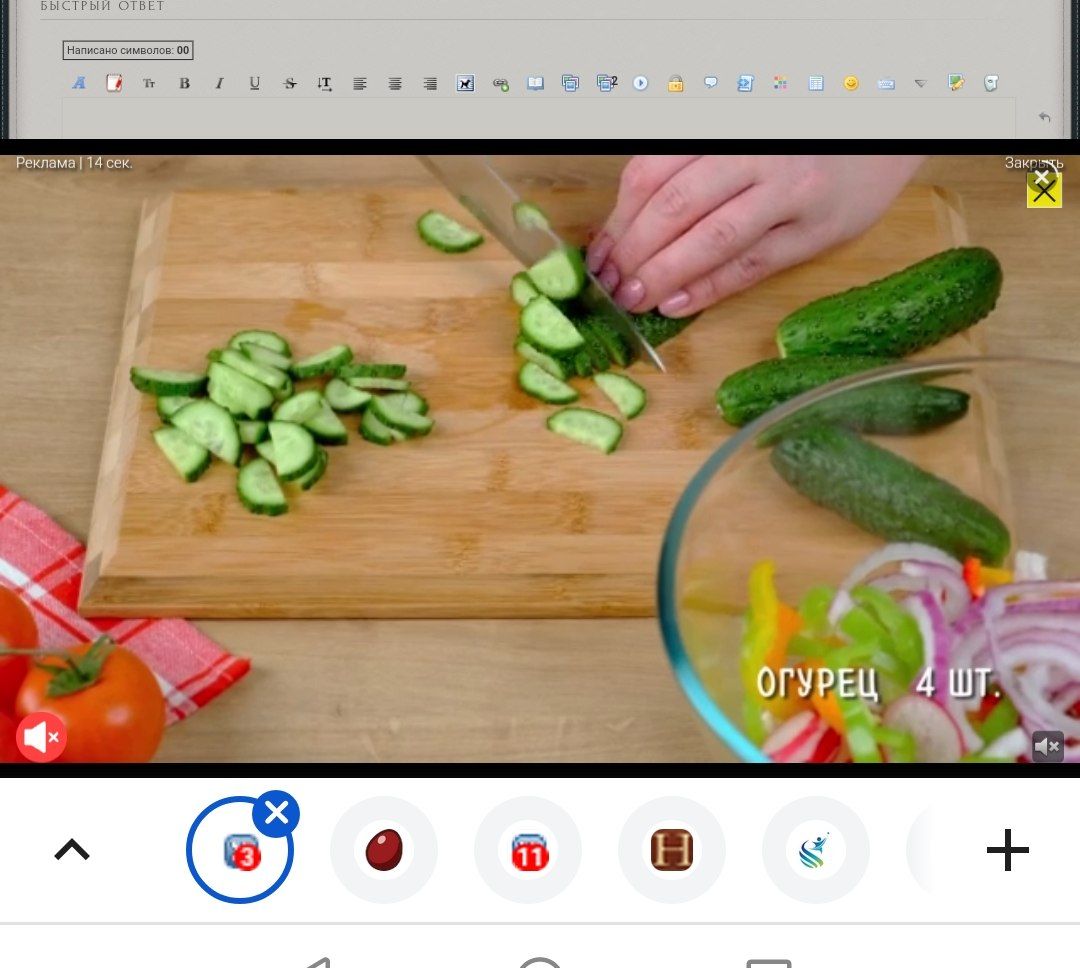Click the Закрыть link on the ad
The width and height of the screenshot is (1080, 968).
point(1033,163)
